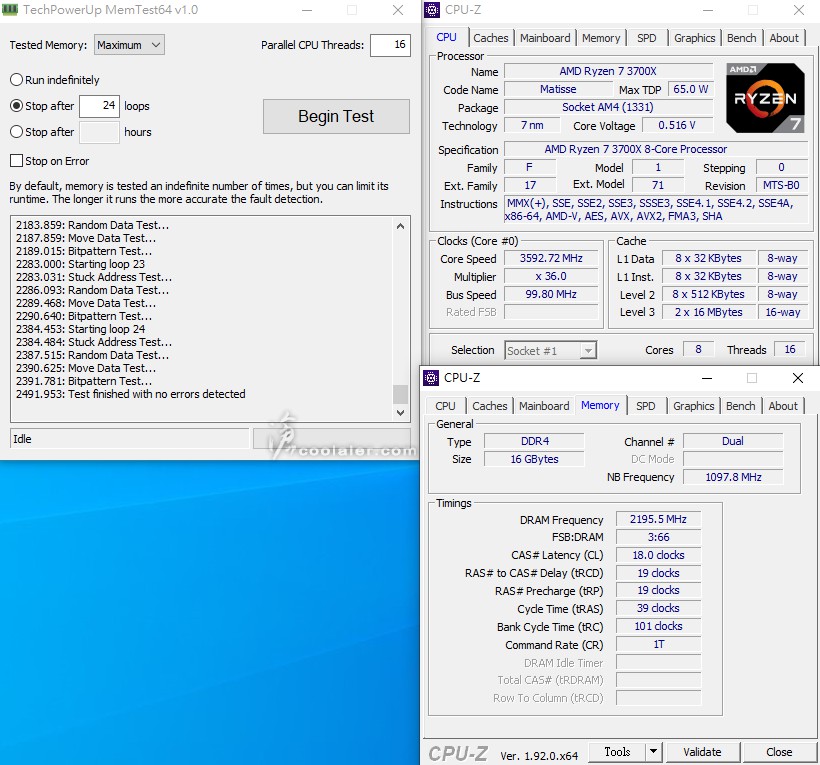The height and width of the screenshot is (765, 820).
Task: Click the Code Name value Matisse
Action: [559, 89]
